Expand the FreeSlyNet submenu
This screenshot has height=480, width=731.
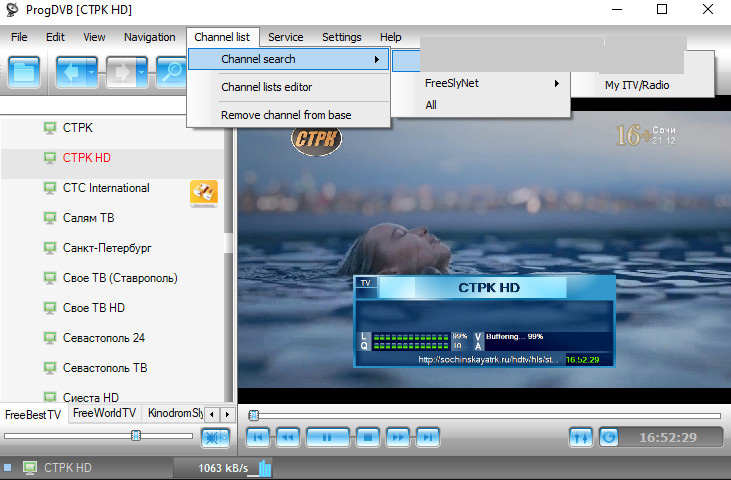point(481,83)
